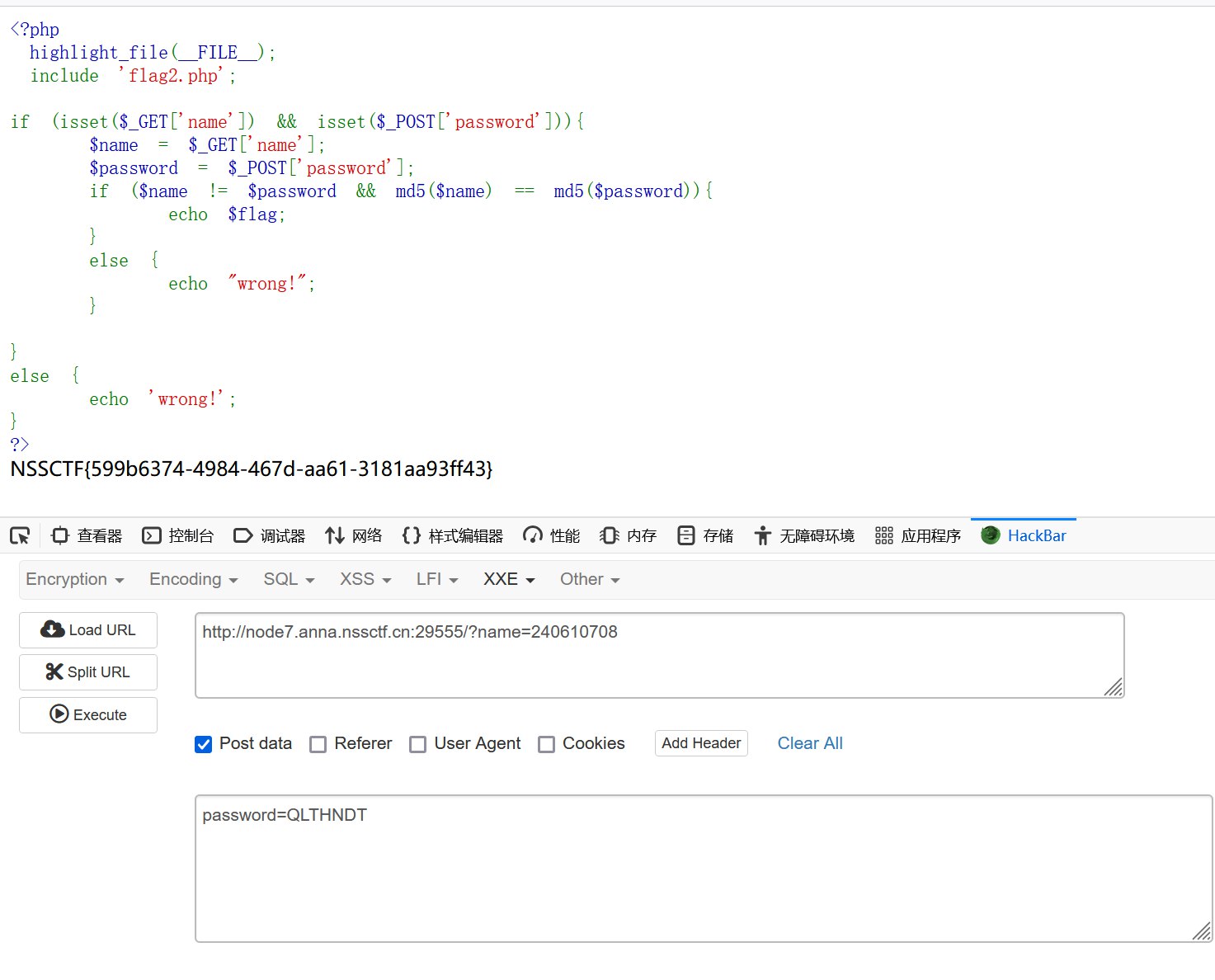Enable the Referer checkbox

point(318,744)
